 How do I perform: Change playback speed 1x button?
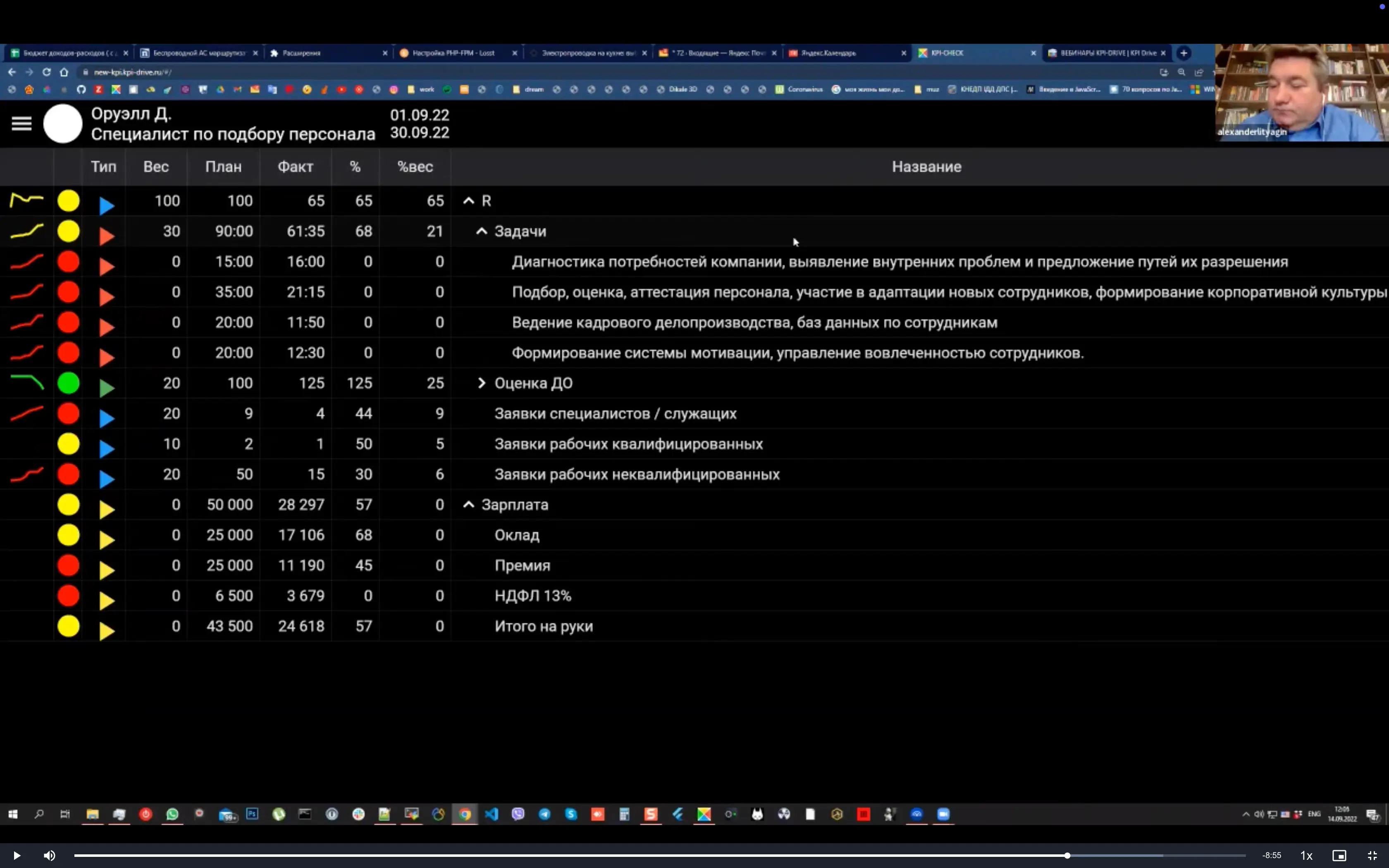click(1306, 855)
